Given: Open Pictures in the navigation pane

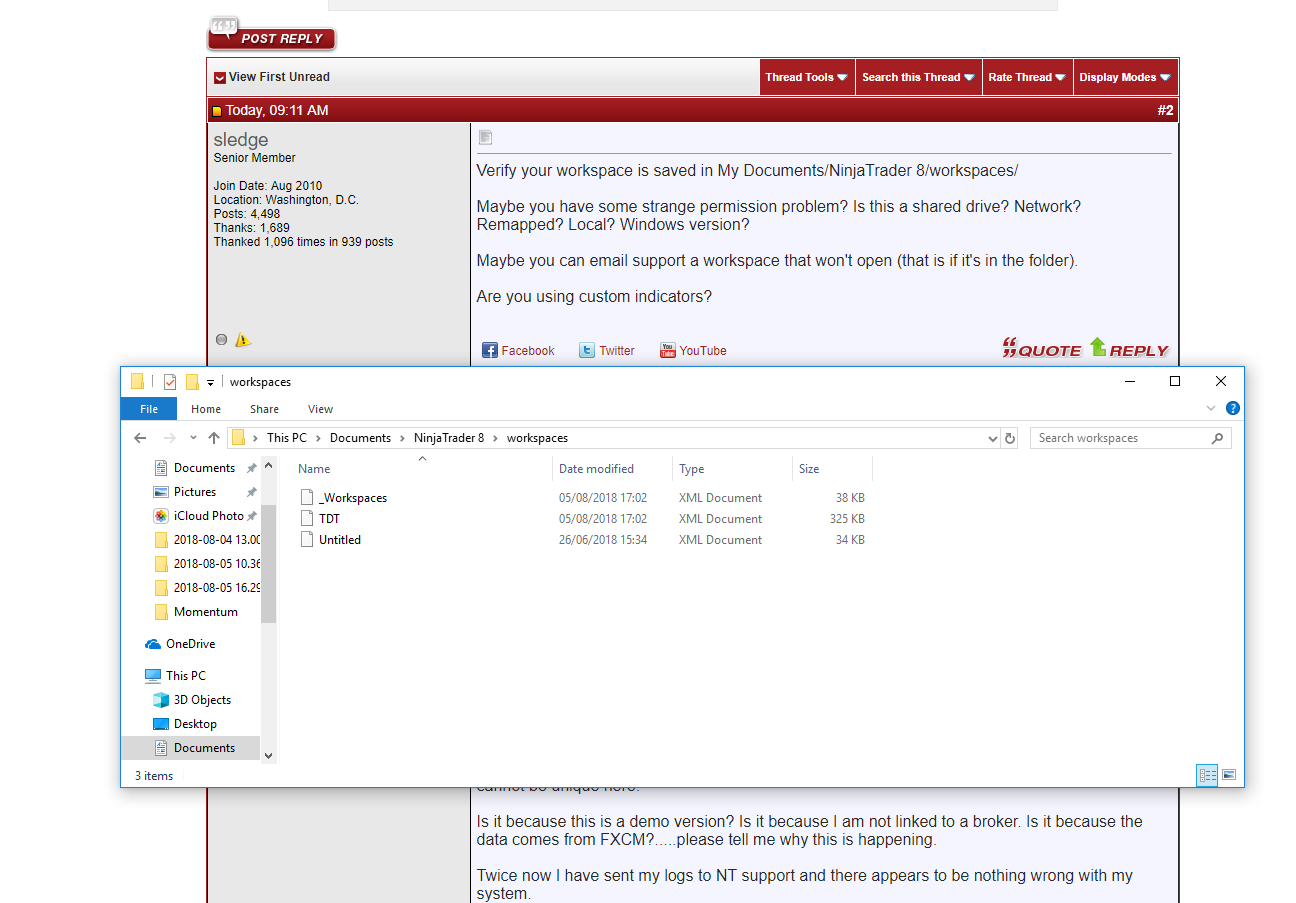Looking at the screenshot, I should [195, 492].
